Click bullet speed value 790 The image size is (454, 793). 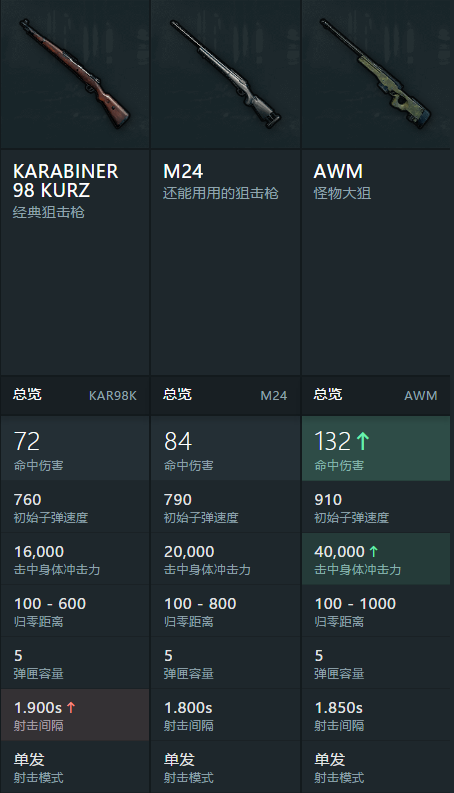[x=178, y=500]
